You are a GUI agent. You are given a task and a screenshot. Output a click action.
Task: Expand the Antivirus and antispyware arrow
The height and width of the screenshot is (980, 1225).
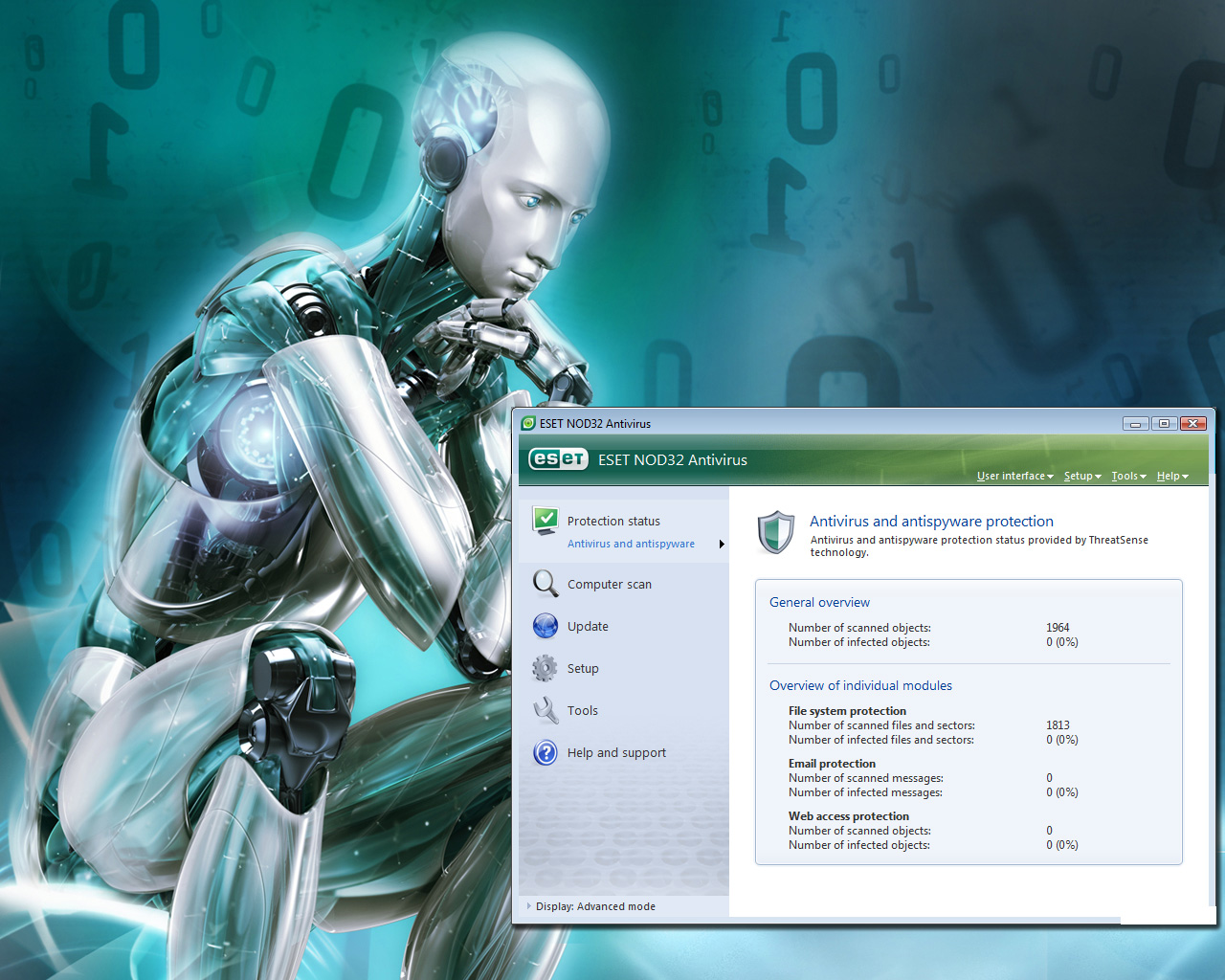click(x=722, y=544)
